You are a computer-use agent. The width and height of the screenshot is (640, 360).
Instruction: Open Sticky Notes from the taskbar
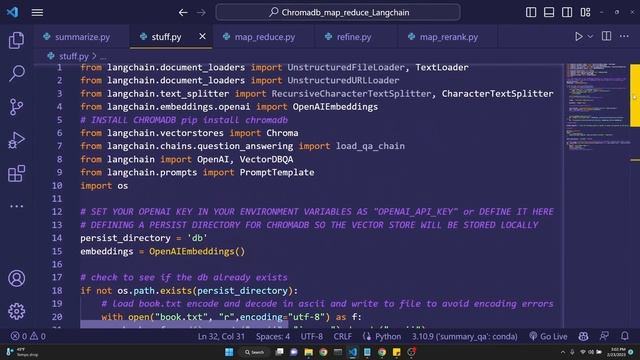pos(396,352)
